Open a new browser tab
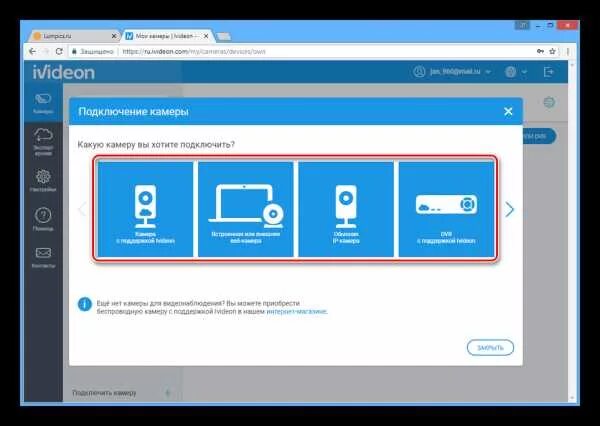 coord(223,36)
